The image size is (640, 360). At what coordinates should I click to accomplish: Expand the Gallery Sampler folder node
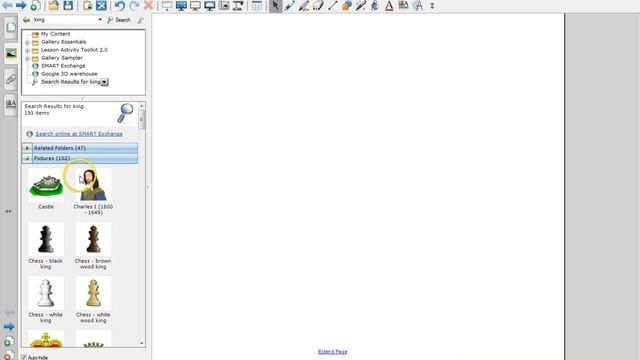pyautogui.click(x=27, y=58)
